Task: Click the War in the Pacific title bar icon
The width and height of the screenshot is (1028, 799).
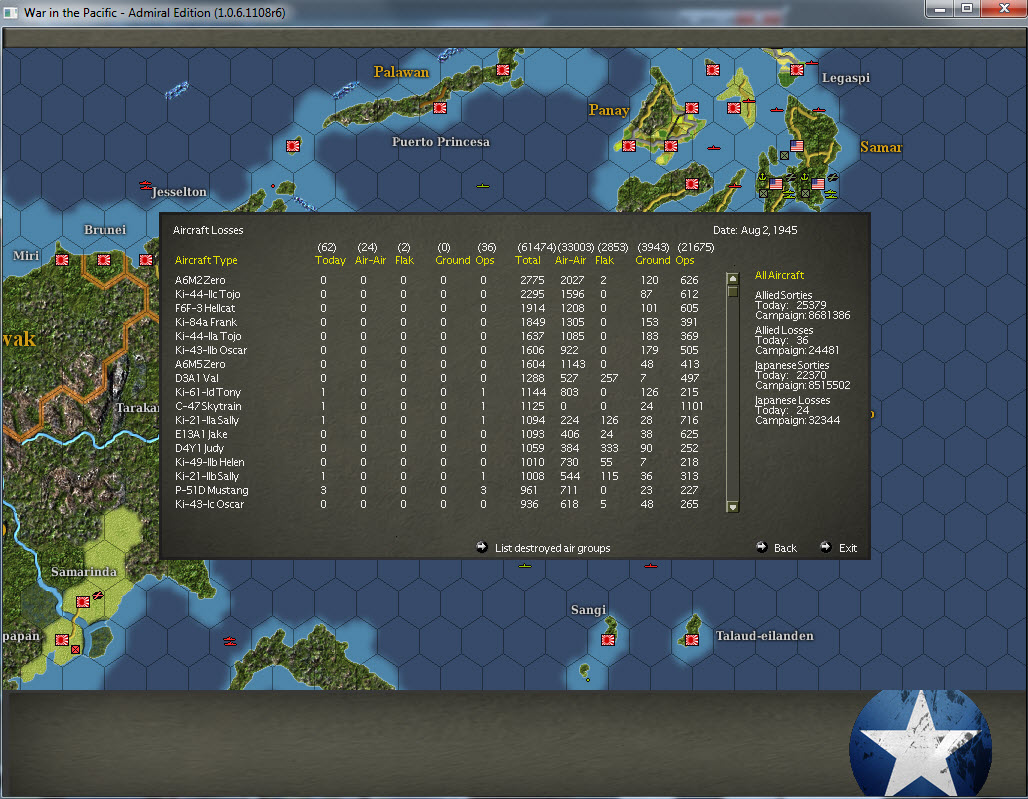Action: pyautogui.click(x=11, y=12)
